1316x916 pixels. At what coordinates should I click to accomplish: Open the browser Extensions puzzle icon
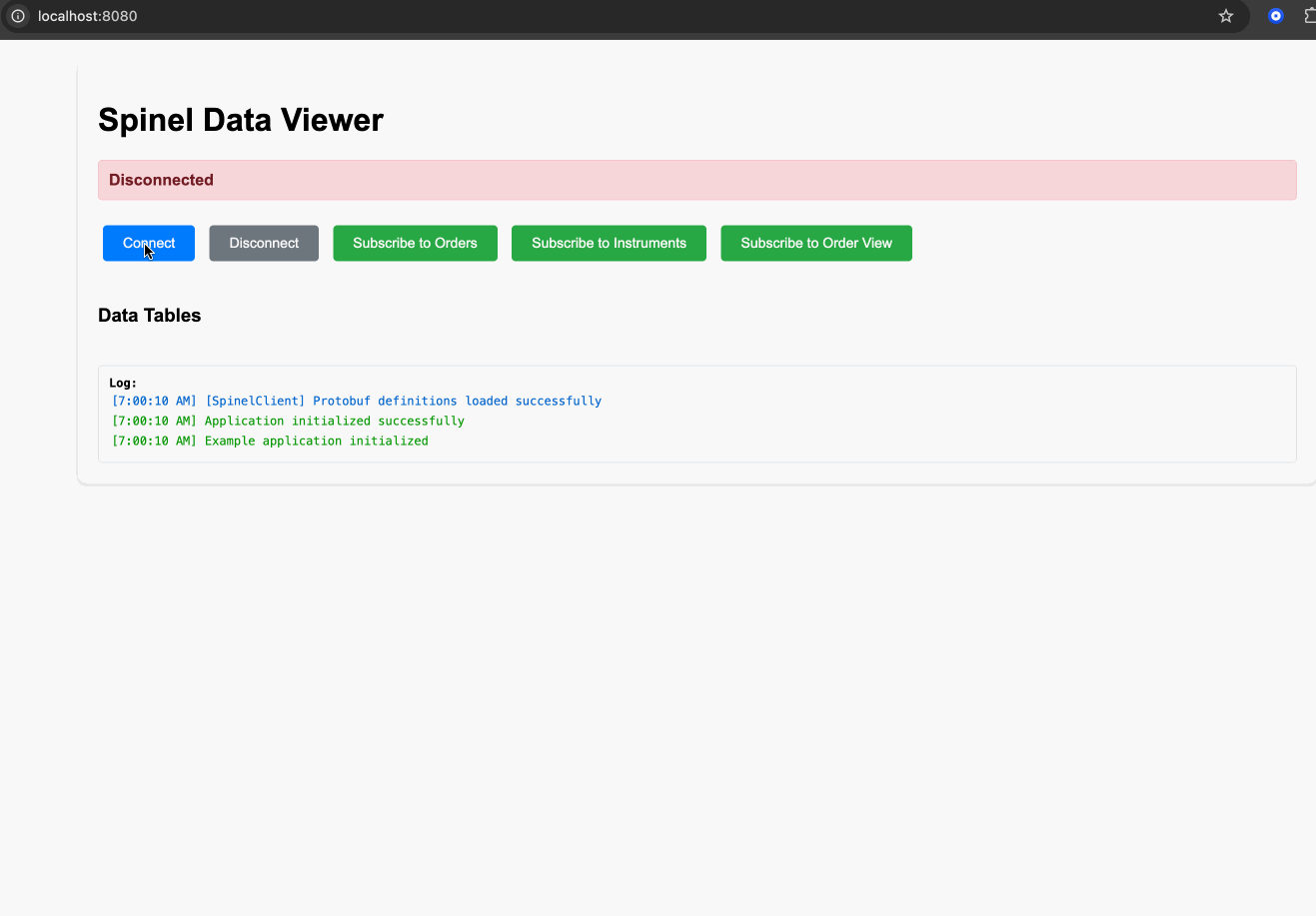tap(1309, 16)
